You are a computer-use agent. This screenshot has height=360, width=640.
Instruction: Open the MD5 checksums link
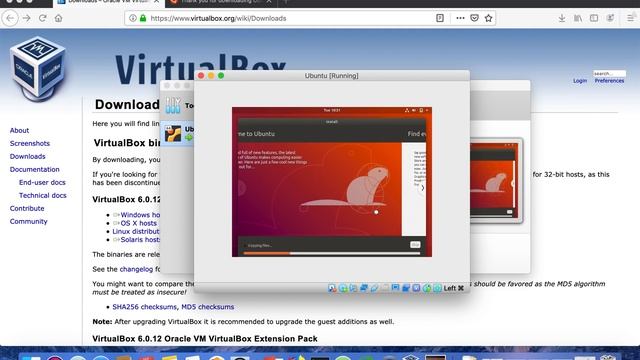pos(207,307)
